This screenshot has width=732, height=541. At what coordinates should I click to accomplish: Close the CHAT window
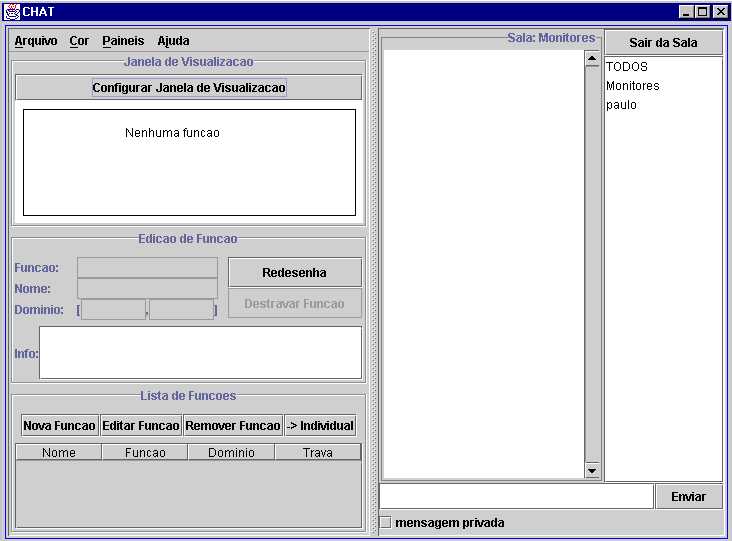point(720,12)
